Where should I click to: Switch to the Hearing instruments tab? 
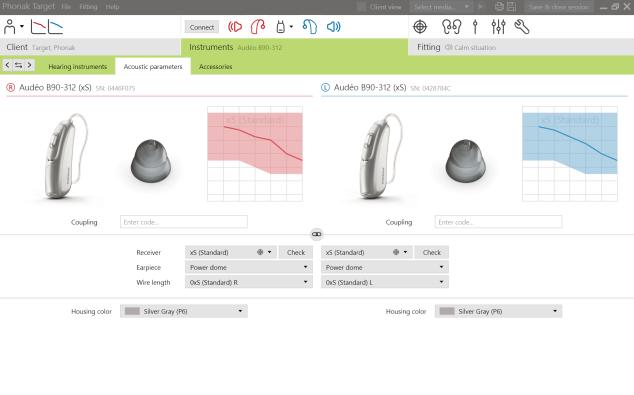[78, 67]
